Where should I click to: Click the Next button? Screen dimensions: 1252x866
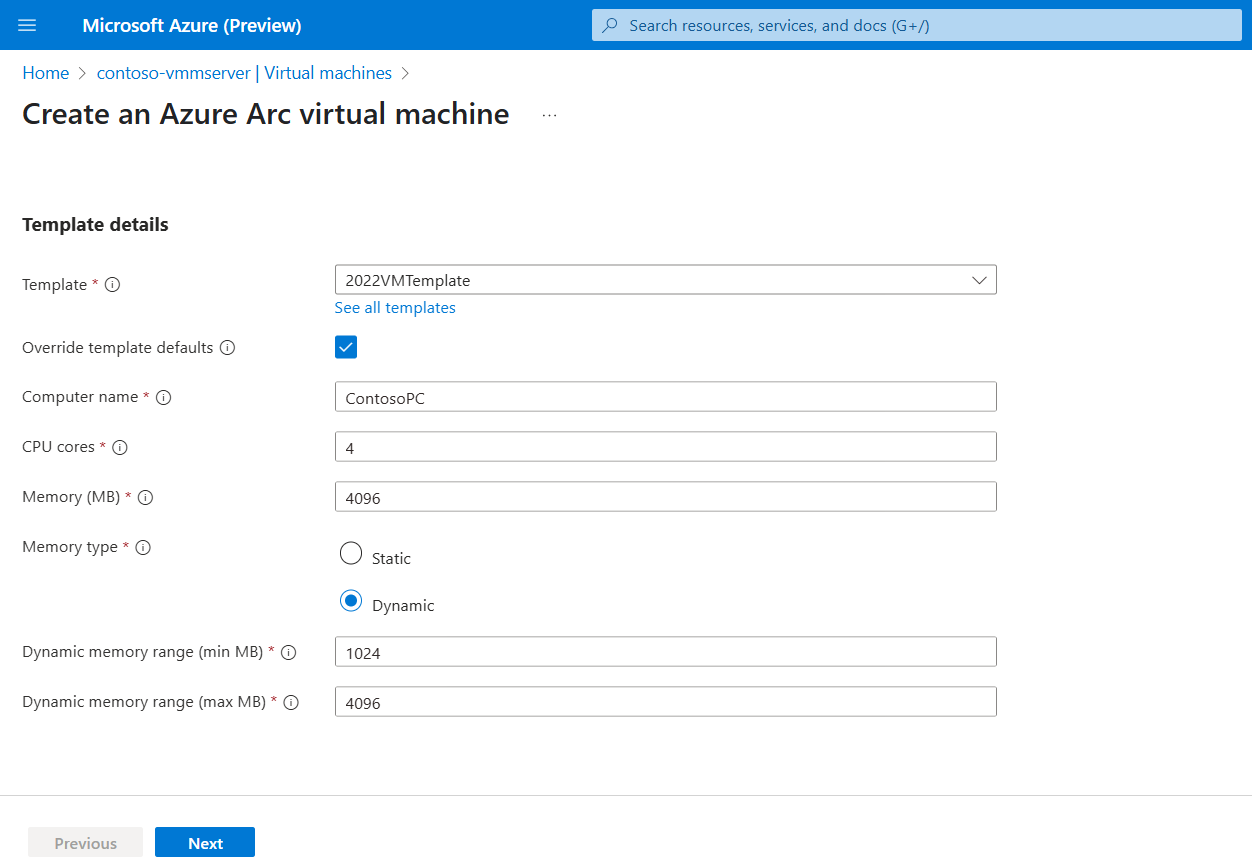tap(205, 843)
